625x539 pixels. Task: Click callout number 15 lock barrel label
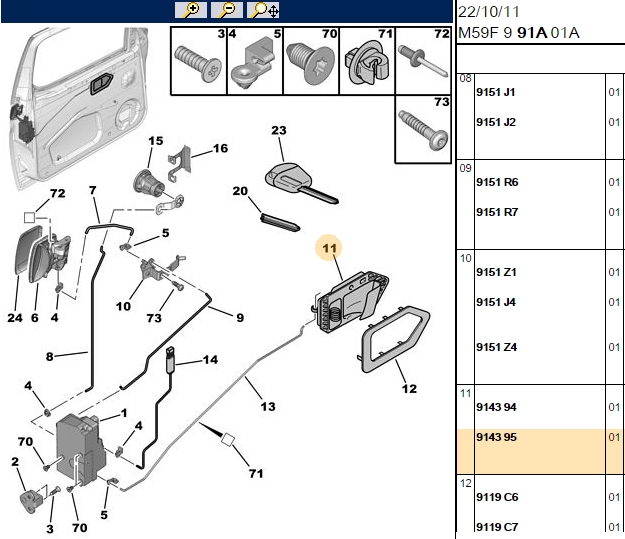[x=155, y=141]
